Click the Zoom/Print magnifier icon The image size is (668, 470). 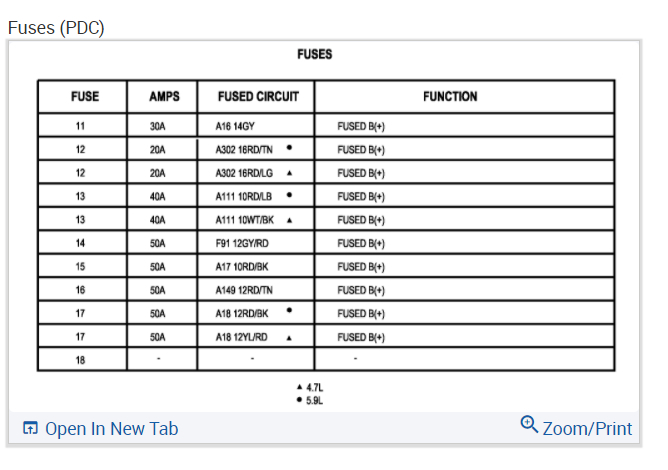(530, 425)
